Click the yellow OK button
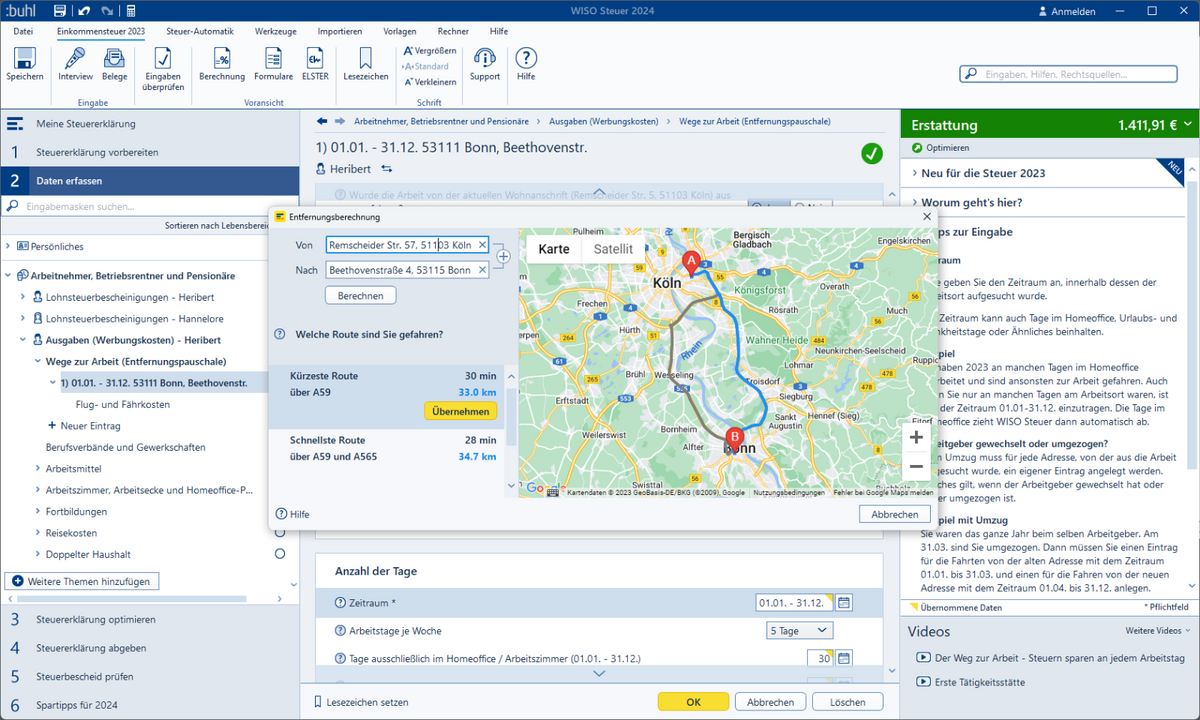This screenshot has height=720, width=1200. pos(693,702)
